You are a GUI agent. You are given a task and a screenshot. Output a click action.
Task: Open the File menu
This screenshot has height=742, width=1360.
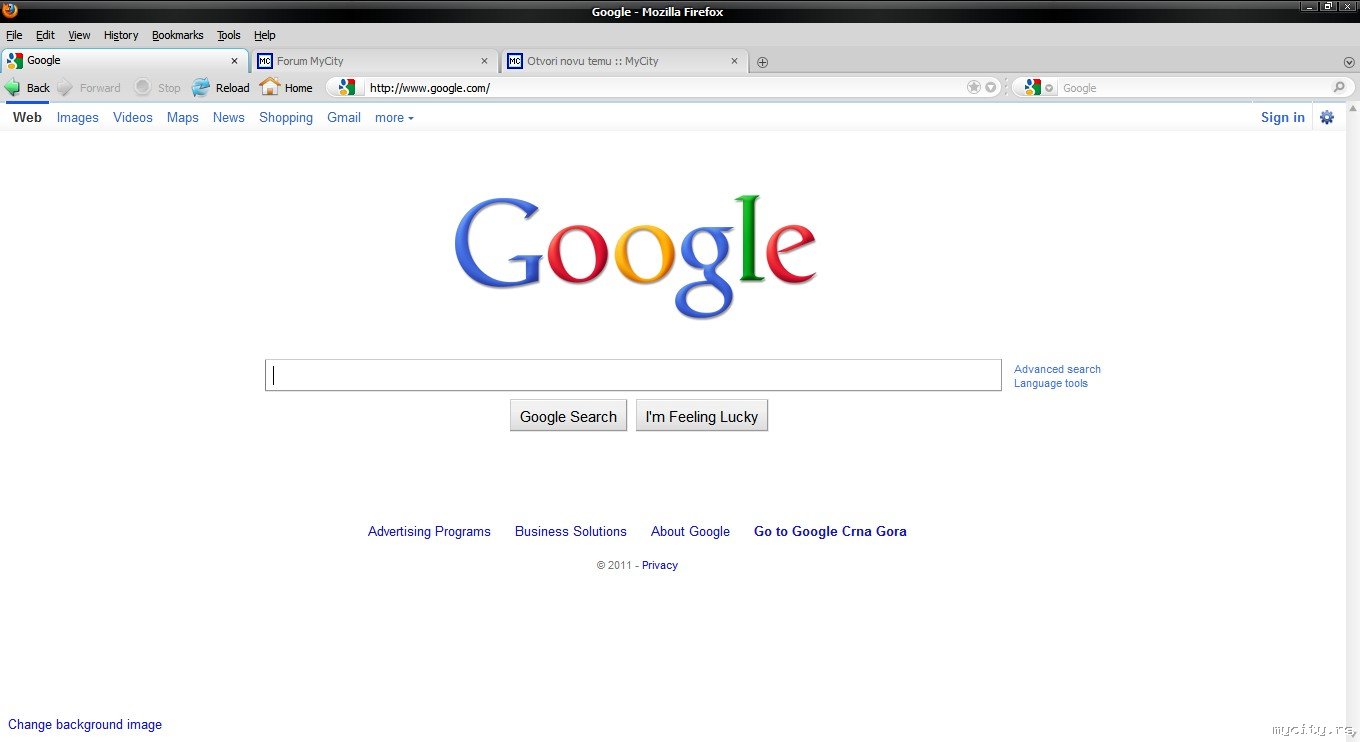pyautogui.click(x=14, y=35)
